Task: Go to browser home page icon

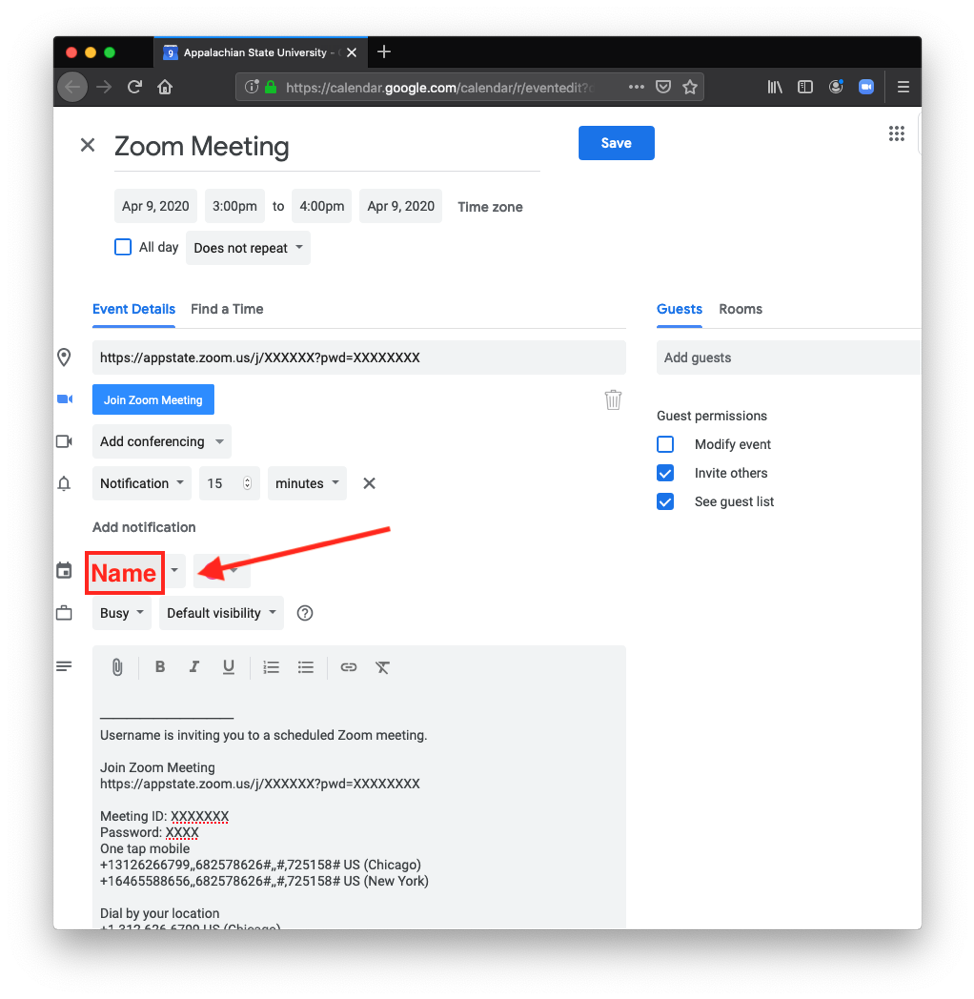Action: click(165, 87)
